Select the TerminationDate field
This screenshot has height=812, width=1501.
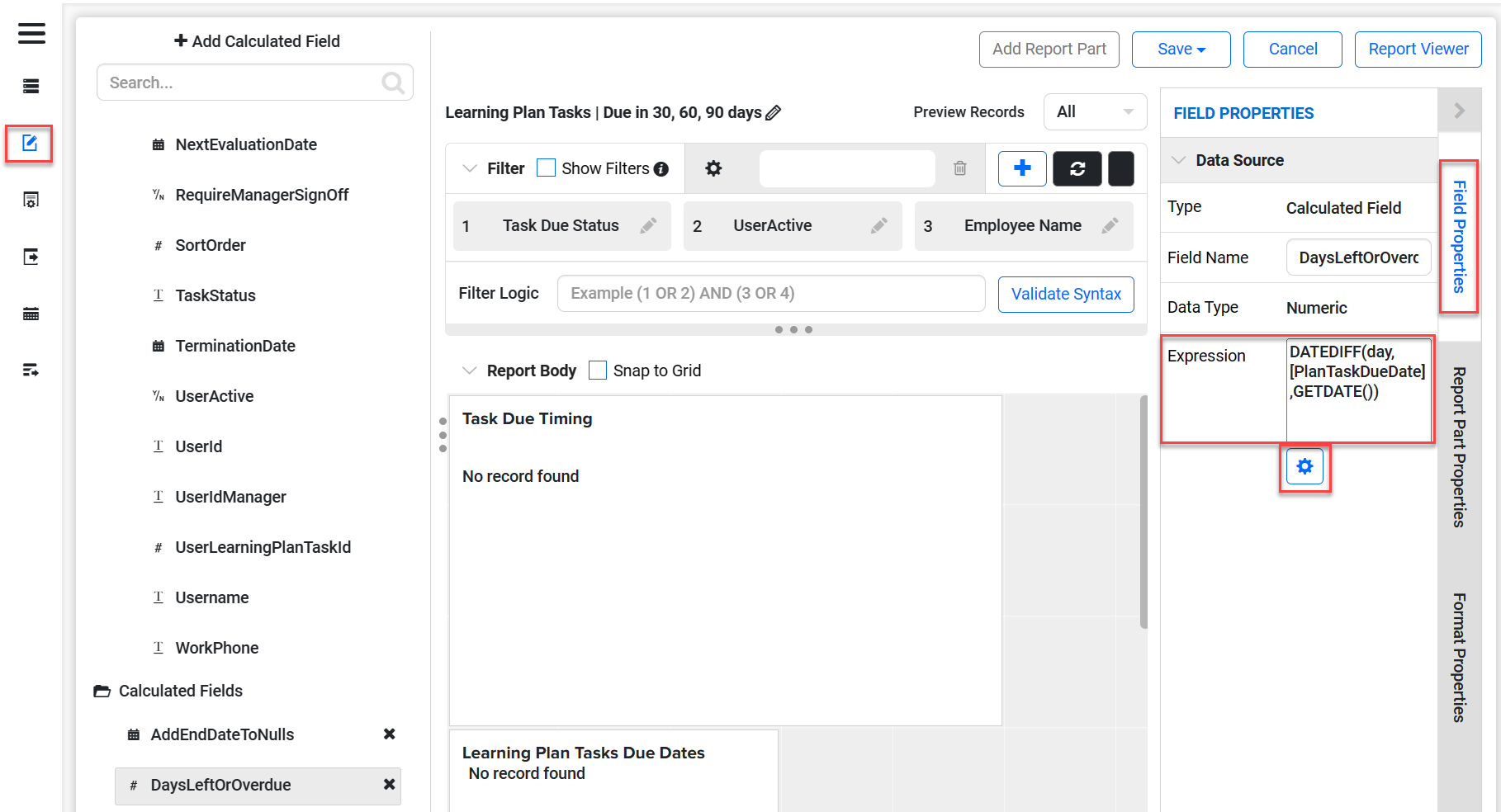point(223,346)
